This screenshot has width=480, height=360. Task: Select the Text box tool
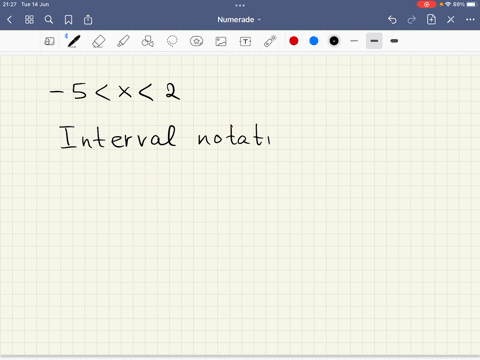245,41
